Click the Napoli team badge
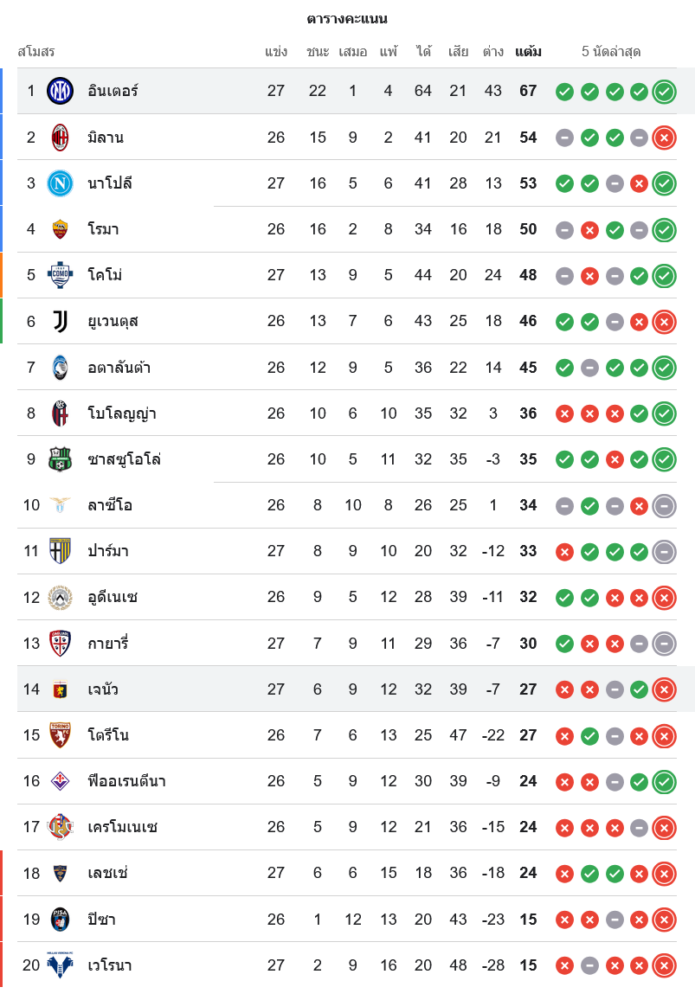 pos(60,183)
